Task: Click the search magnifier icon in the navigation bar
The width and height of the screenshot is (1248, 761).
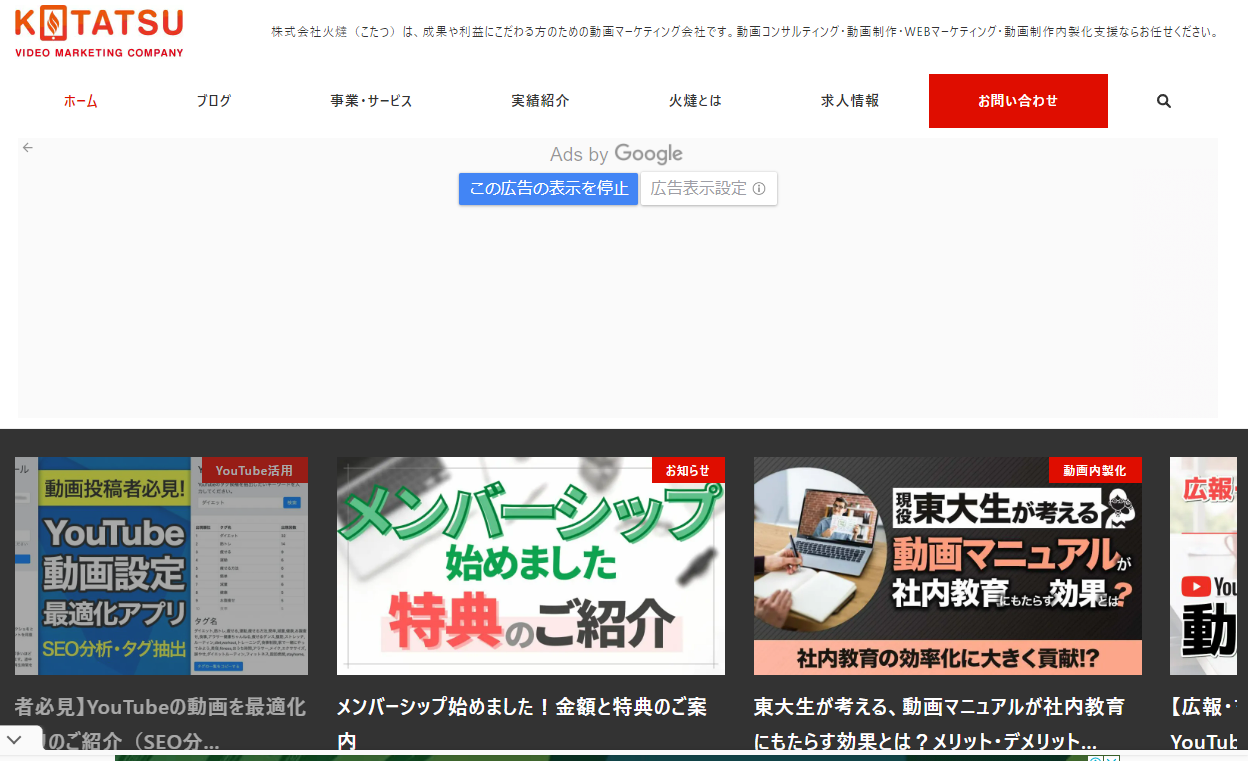Action: pos(1163,100)
